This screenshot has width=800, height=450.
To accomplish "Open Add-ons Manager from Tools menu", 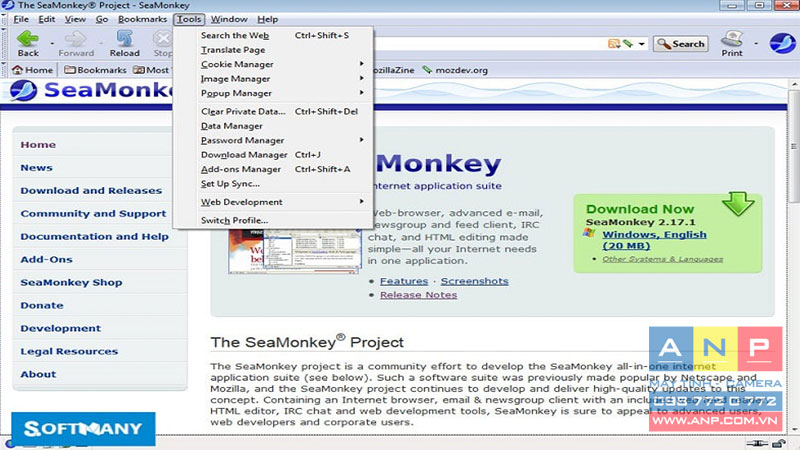I will tap(274, 168).
